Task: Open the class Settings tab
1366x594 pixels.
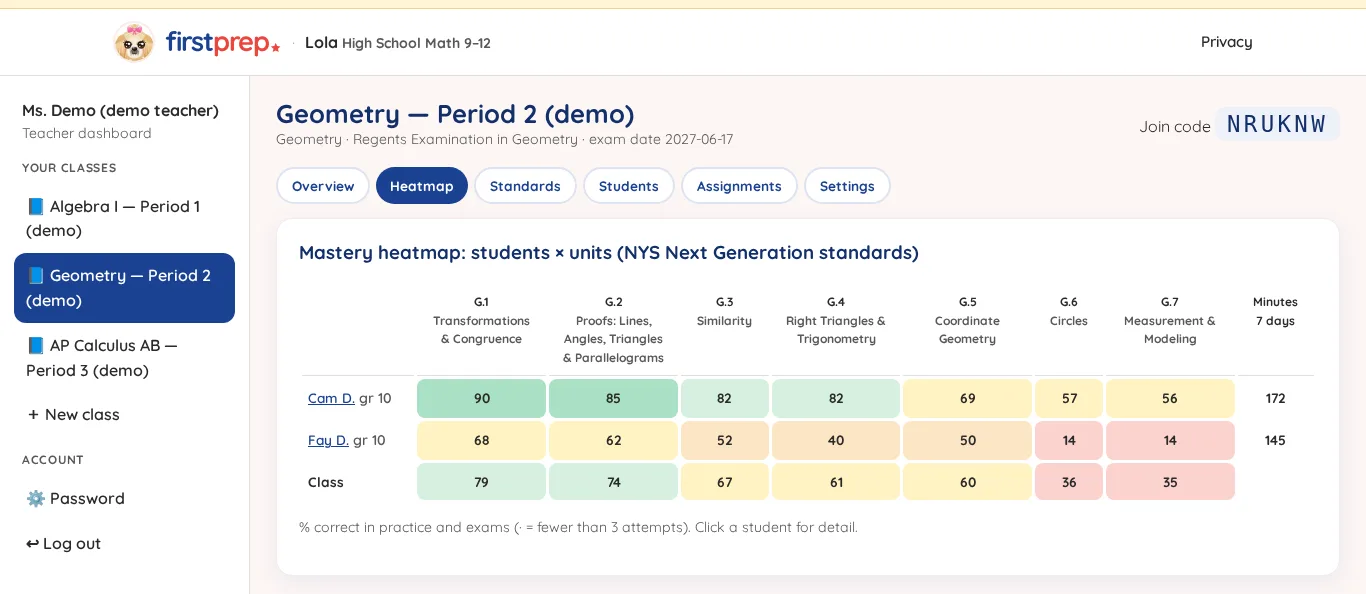Action: [x=847, y=186]
